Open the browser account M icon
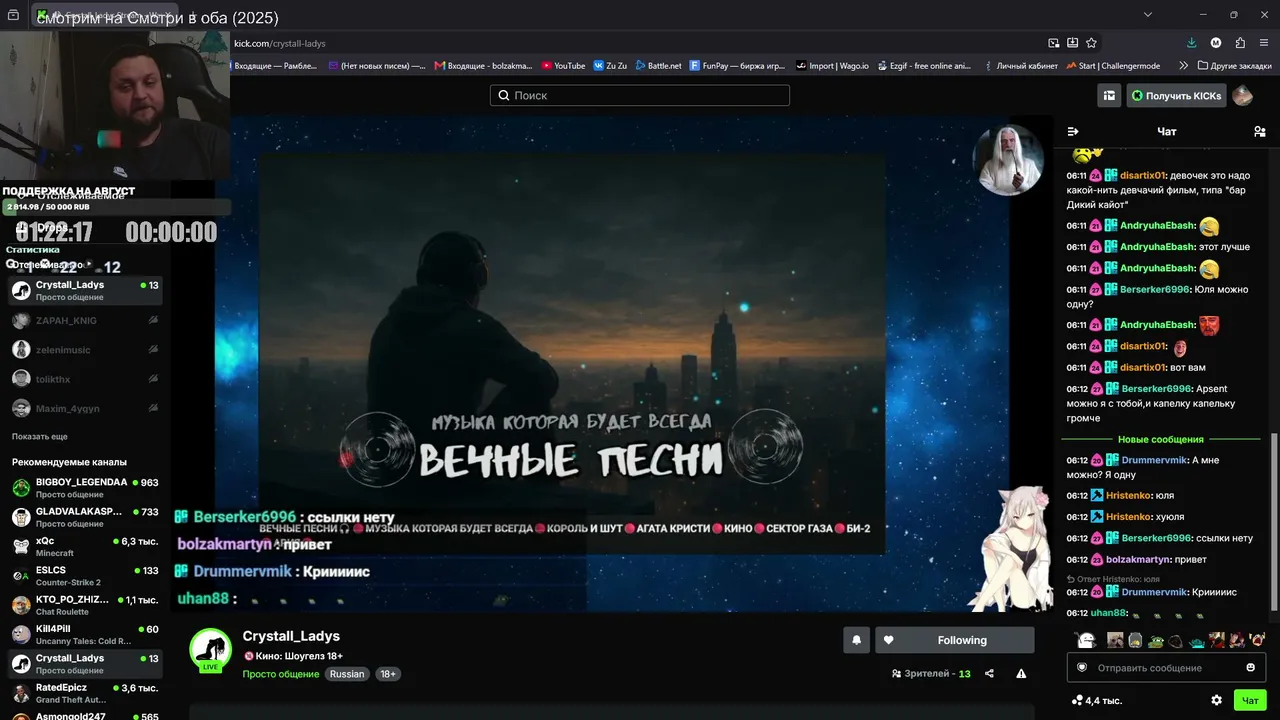The width and height of the screenshot is (1280, 720). pyautogui.click(x=1216, y=43)
